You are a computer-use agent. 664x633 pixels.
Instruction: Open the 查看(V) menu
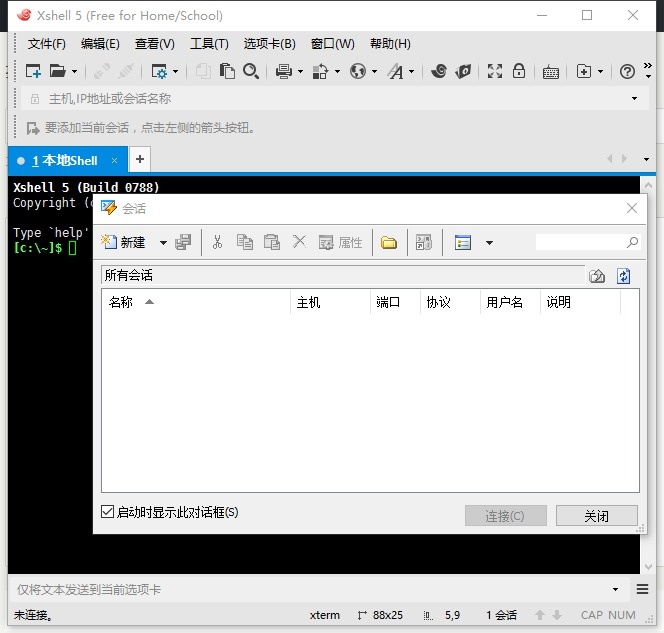coord(155,44)
